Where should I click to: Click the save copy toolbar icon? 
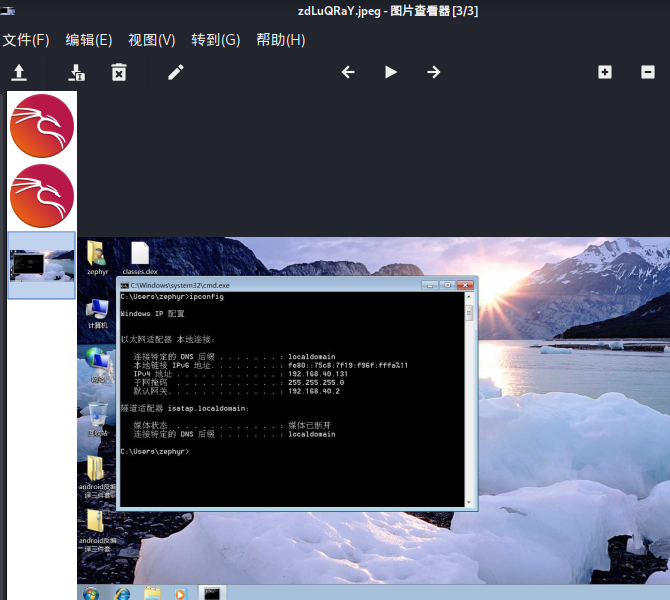click(x=76, y=72)
